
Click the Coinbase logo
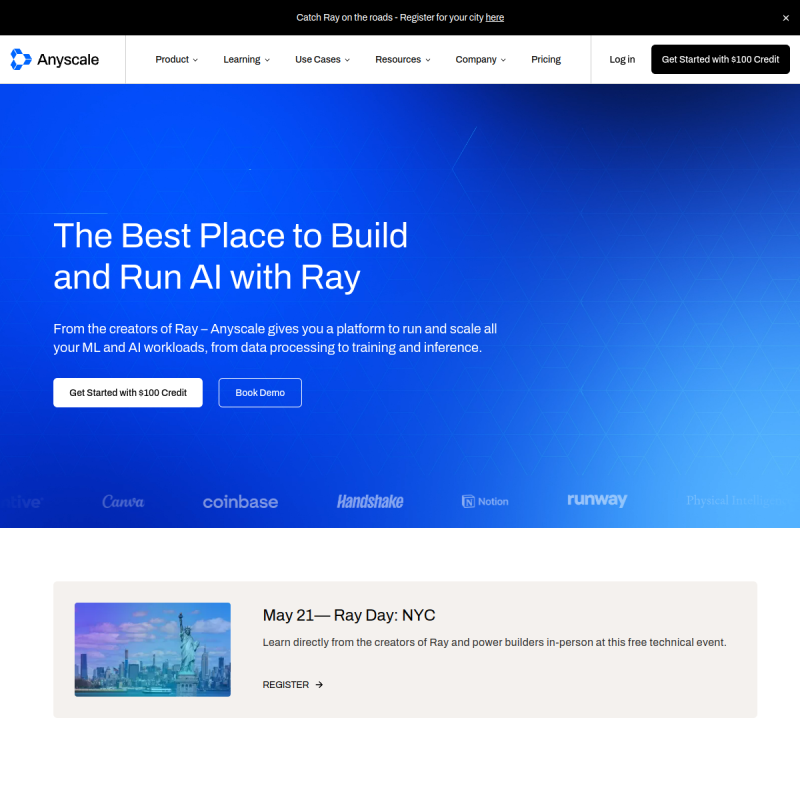(240, 501)
